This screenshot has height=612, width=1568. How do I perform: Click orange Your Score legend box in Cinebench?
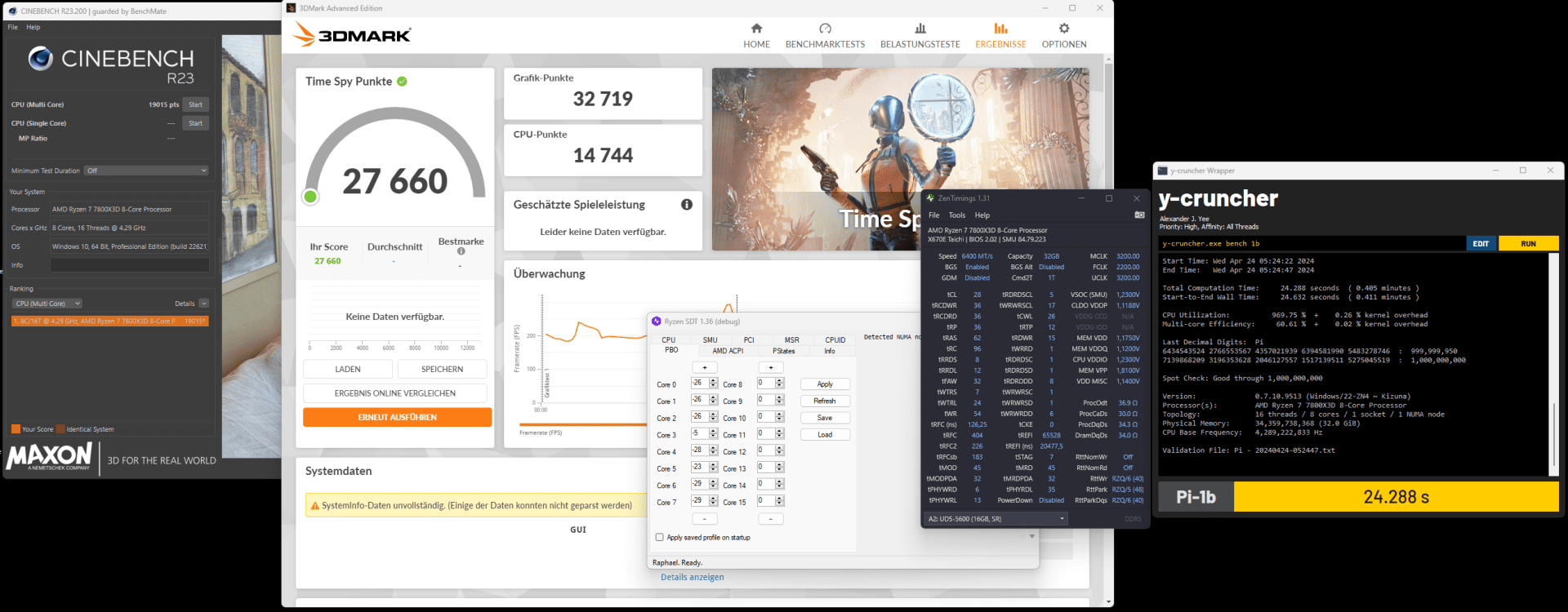16,429
